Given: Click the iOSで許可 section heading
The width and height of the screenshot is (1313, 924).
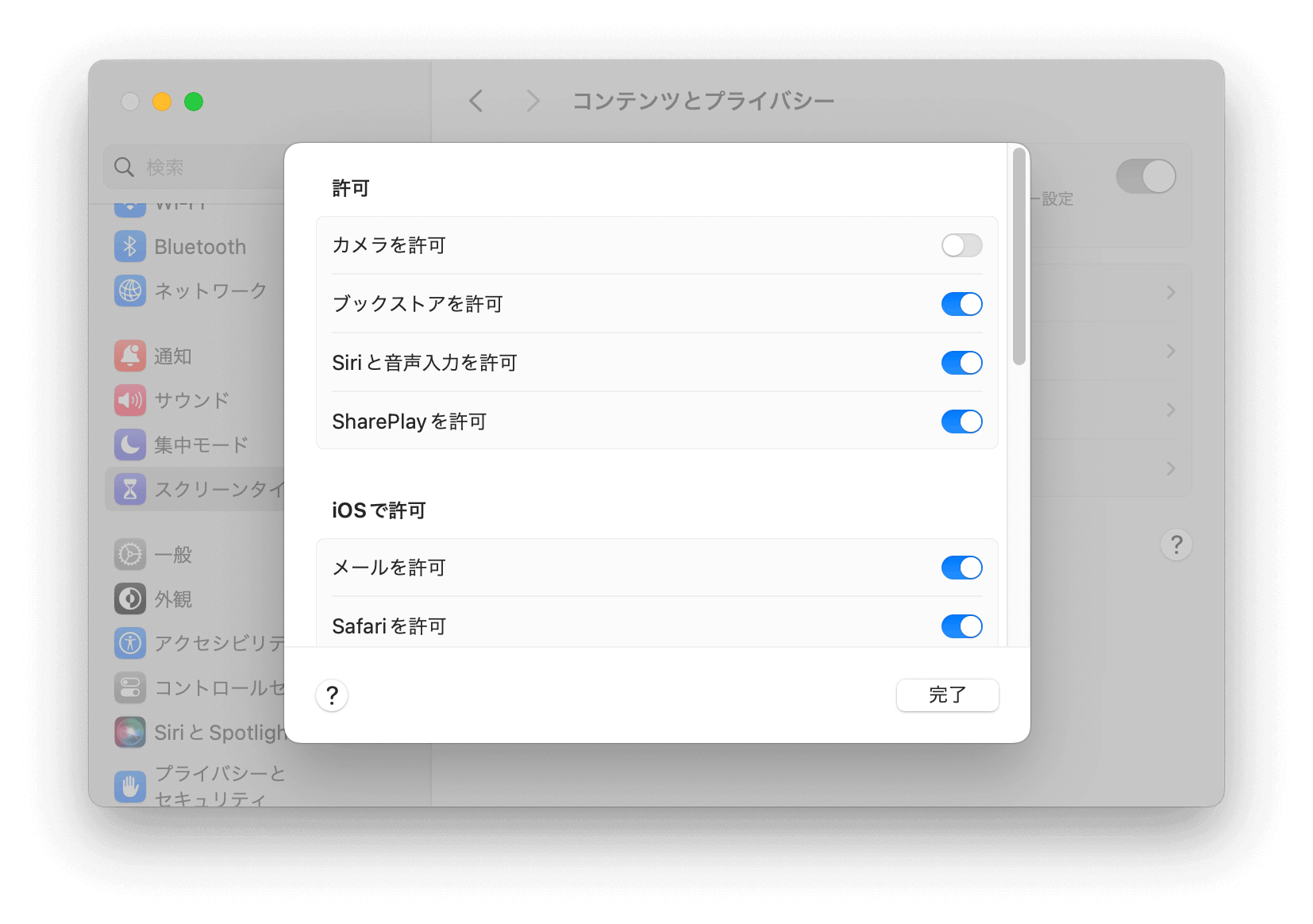Looking at the screenshot, I should point(379,510).
